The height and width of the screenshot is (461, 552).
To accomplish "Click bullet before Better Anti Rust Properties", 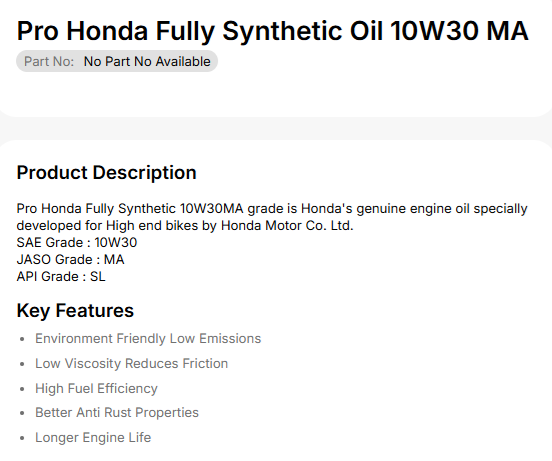I will point(23,413).
